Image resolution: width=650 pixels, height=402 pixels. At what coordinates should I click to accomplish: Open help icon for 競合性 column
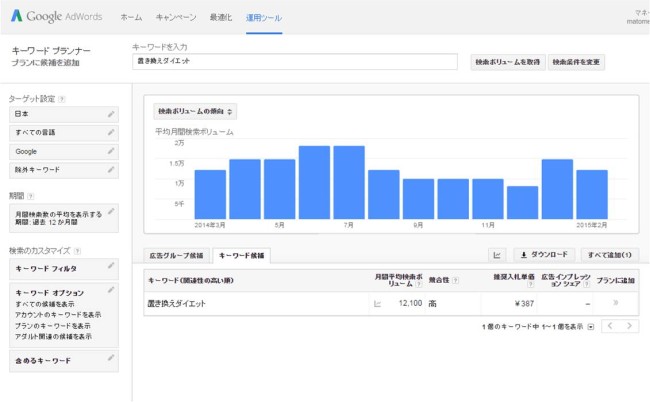(x=455, y=281)
